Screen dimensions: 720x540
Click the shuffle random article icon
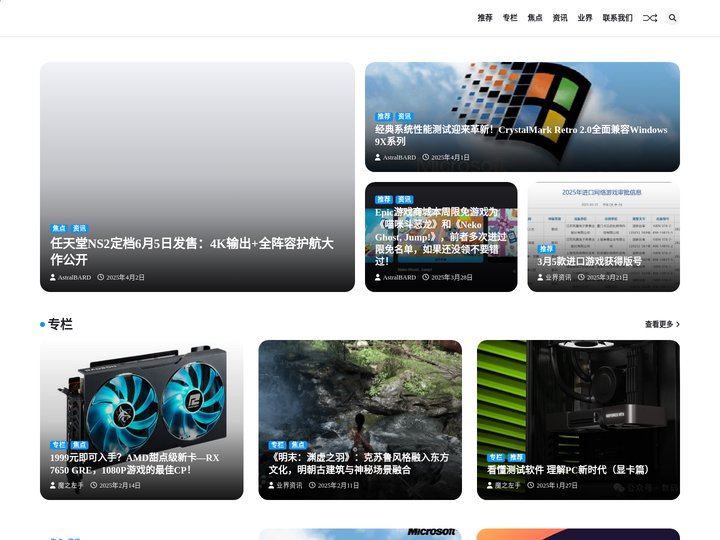click(650, 18)
